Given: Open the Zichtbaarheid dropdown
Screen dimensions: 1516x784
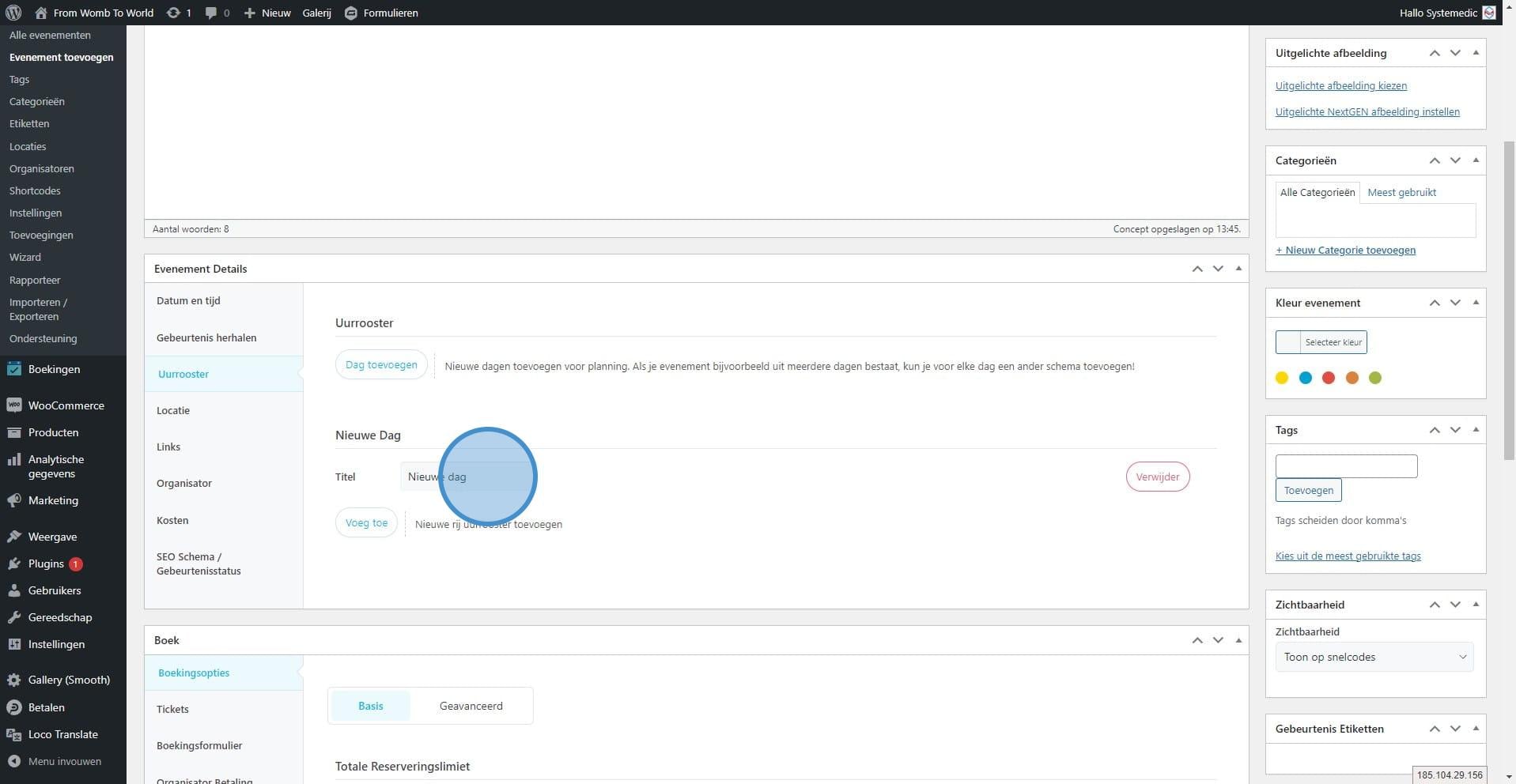Looking at the screenshot, I should coord(1374,657).
